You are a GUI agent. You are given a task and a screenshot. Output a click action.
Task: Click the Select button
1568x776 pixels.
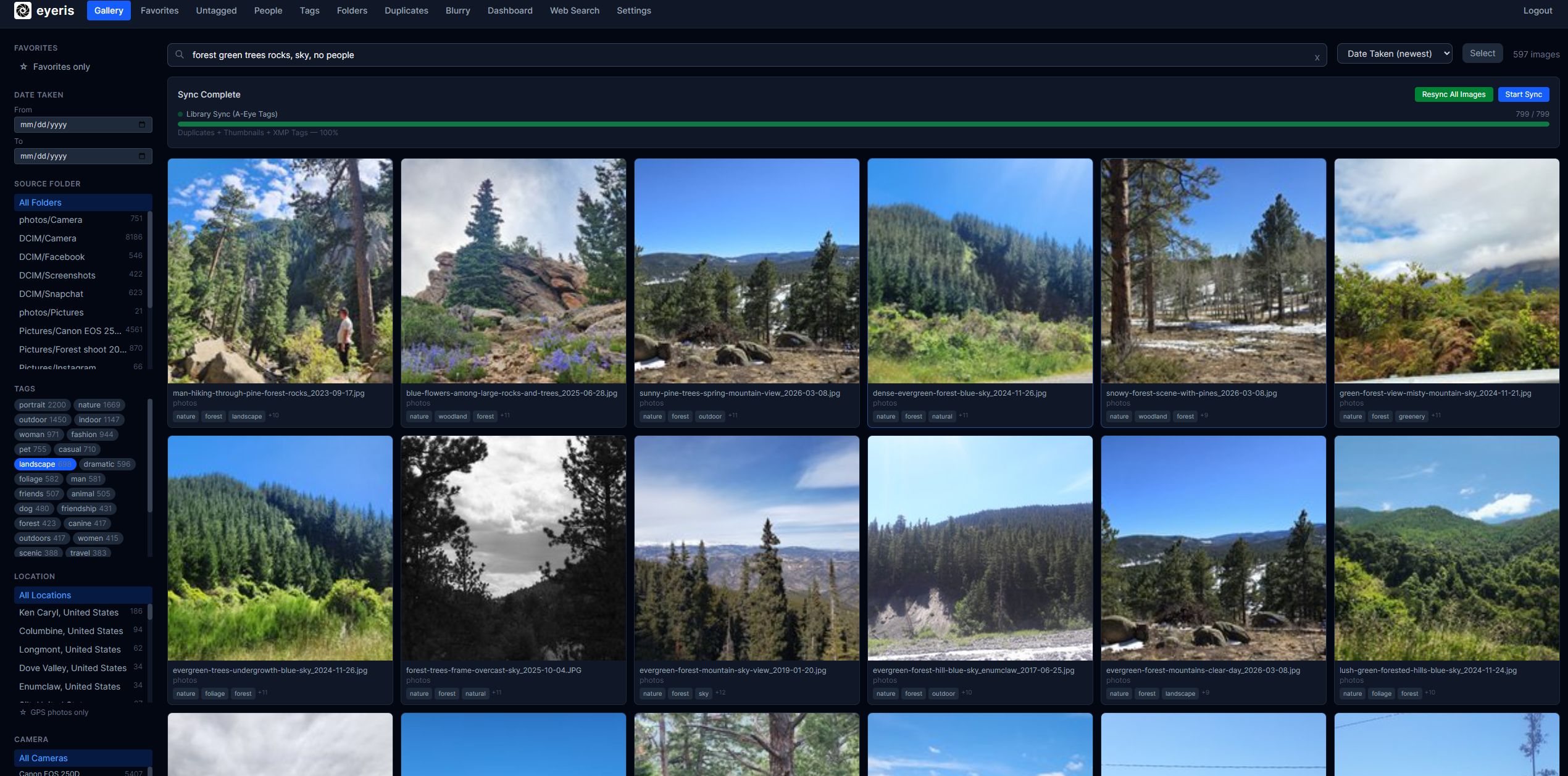[x=1482, y=54]
